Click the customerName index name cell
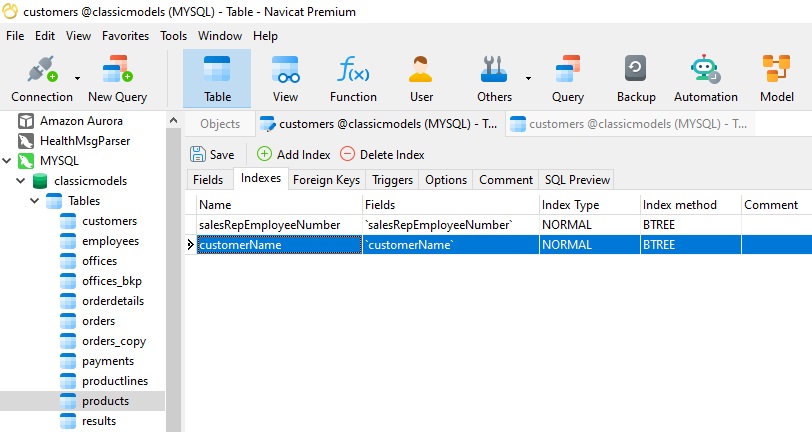Screen dimensions: 812x432 coord(280,244)
